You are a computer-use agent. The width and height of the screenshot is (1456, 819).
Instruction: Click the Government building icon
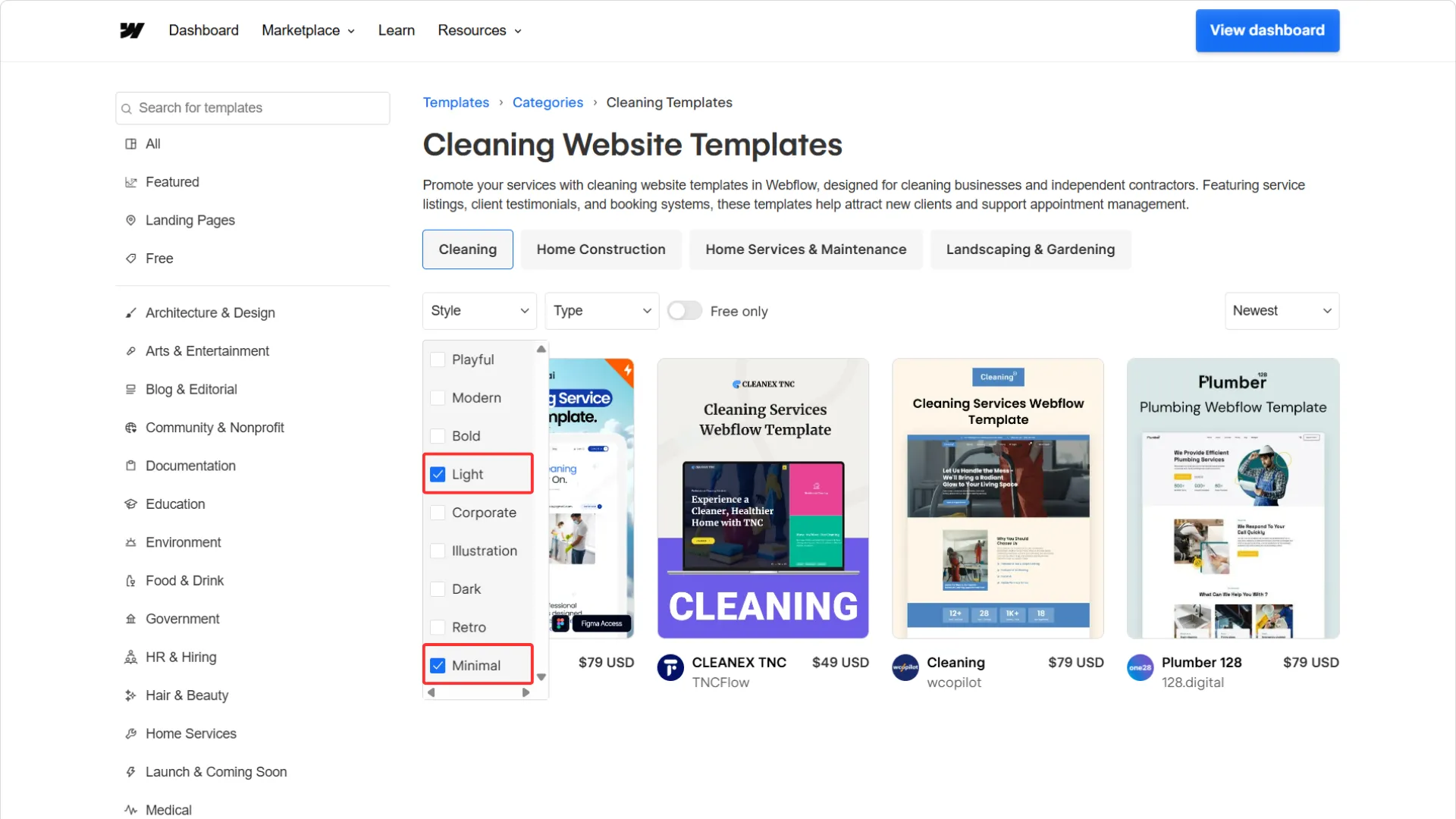tap(130, 619)
